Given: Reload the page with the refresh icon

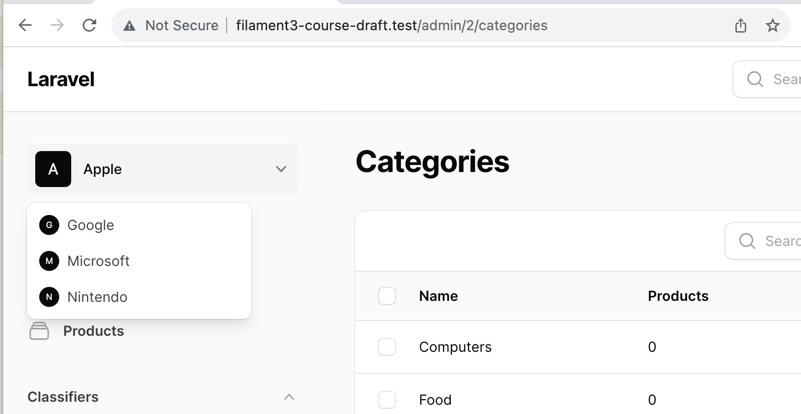Looking at the screenshot, I should click(x=89, y=25).
